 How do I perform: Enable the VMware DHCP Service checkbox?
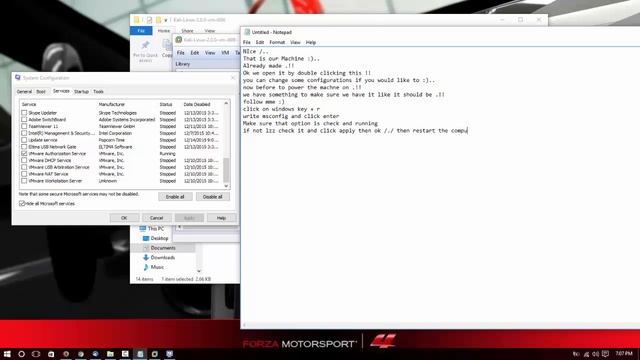24,160
